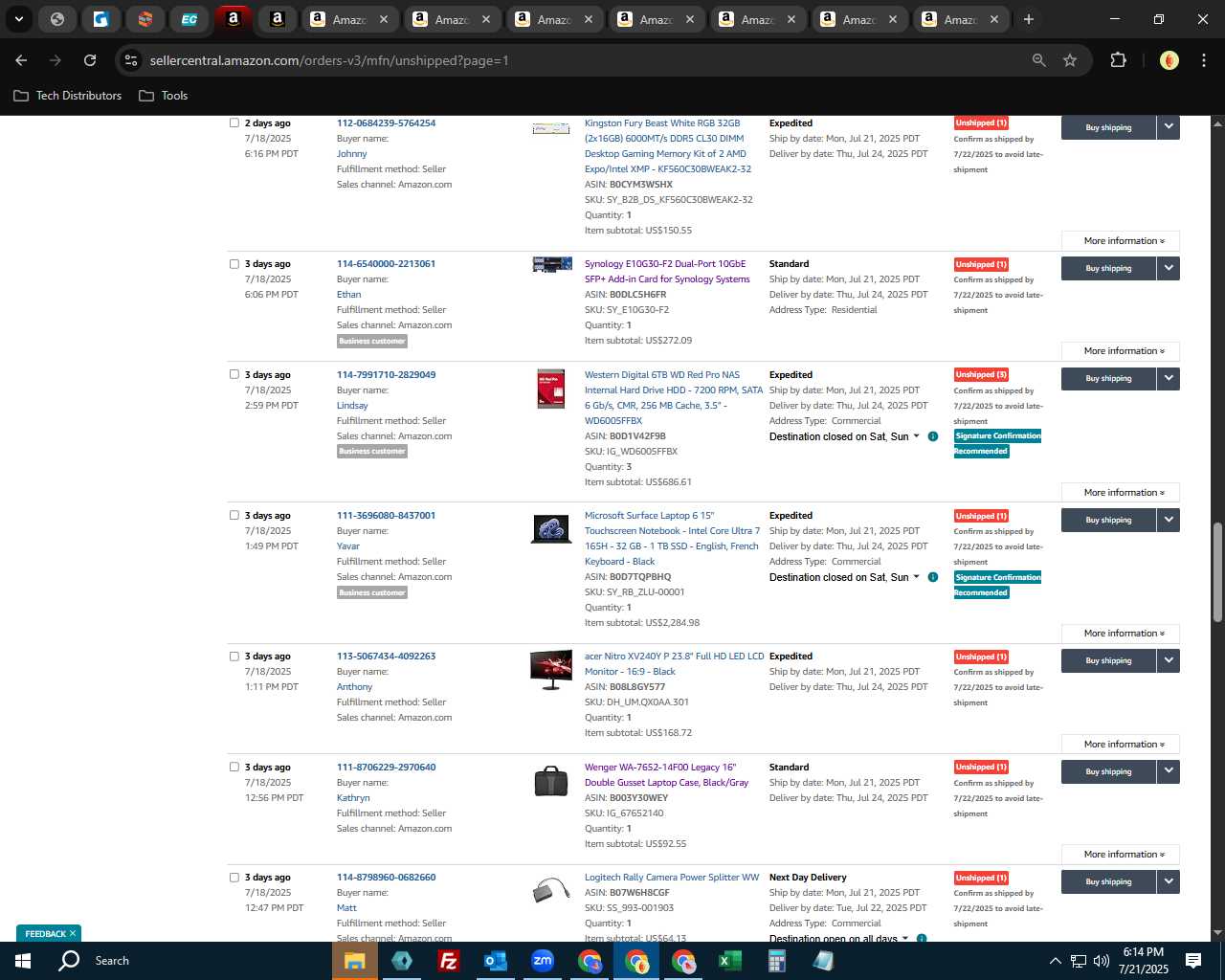Image resolution: width=1225 pixels, height=980 pixels.
Task: Open Buy shipping dropdown for Ethan's order
Action: [x=1169, y=269]
